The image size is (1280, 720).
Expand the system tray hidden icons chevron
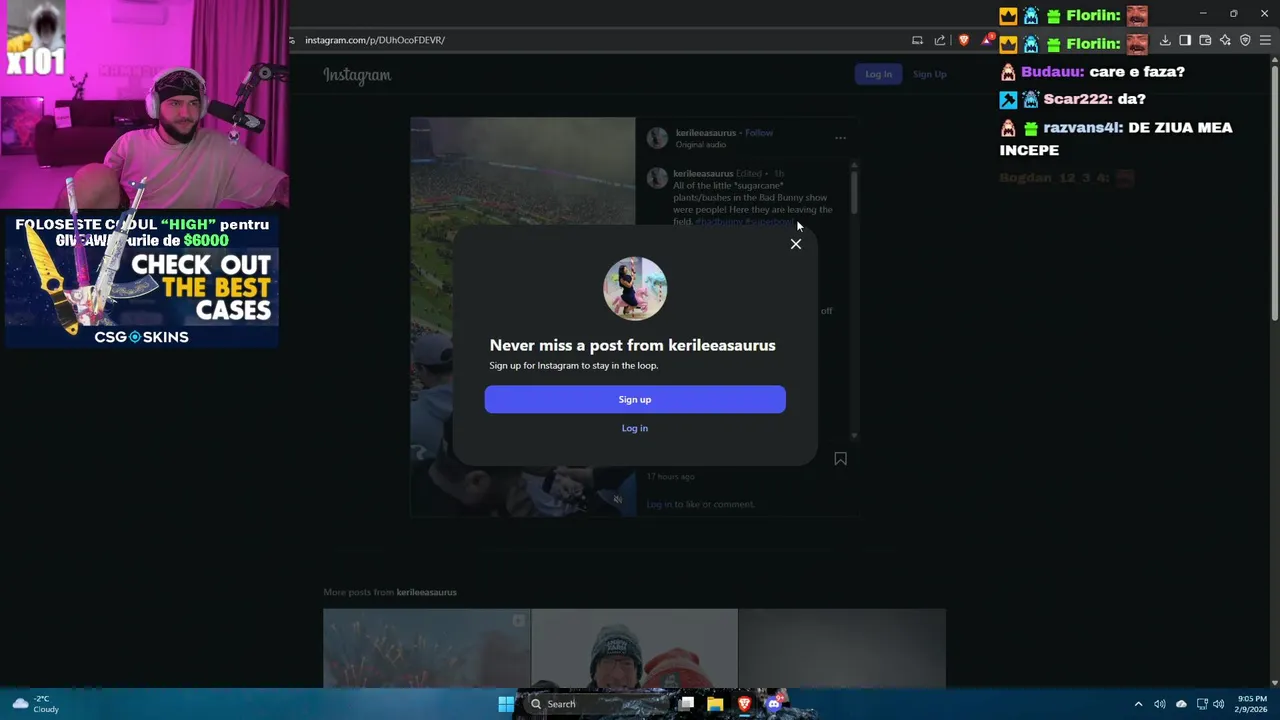tap(1138, 704)
